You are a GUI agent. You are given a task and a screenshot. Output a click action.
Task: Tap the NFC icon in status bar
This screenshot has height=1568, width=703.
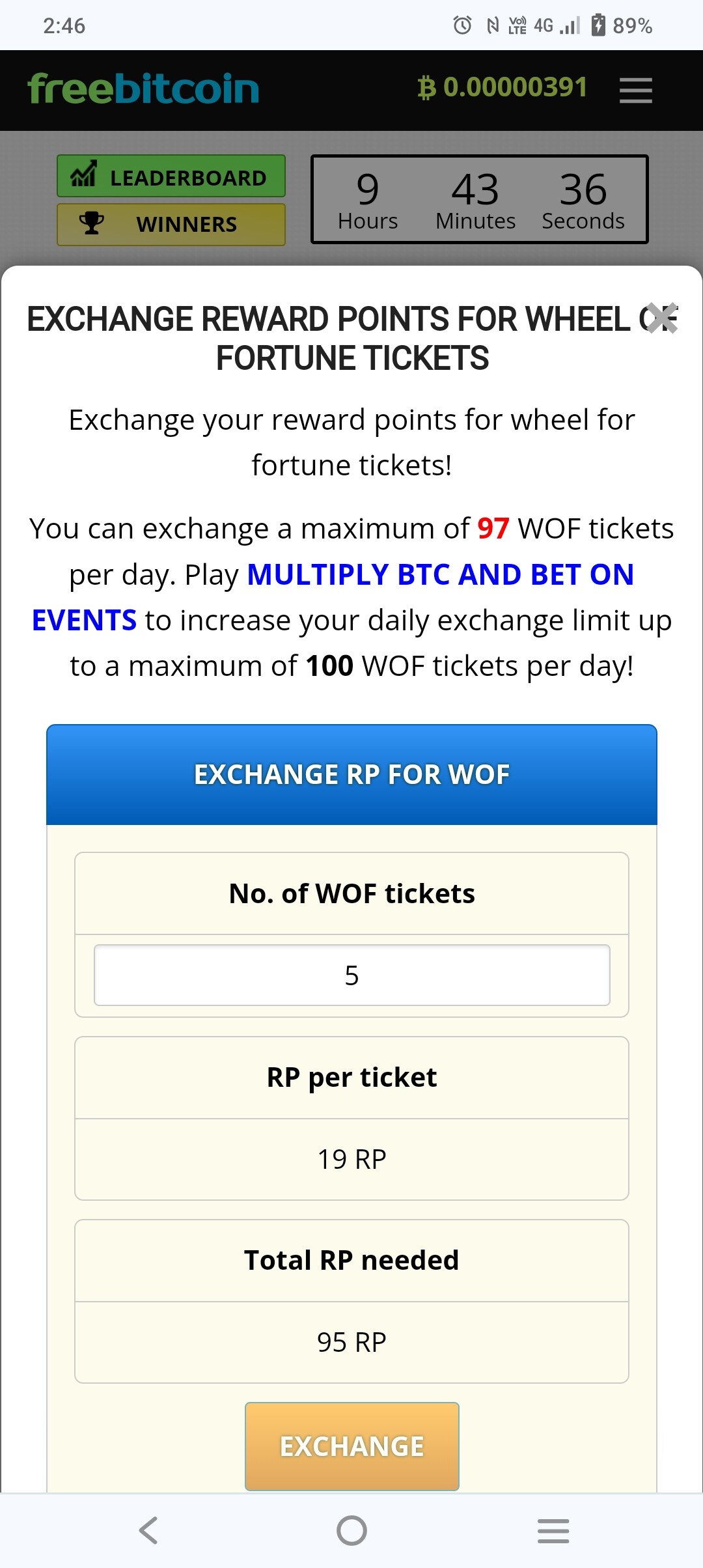tap(493, 25)
